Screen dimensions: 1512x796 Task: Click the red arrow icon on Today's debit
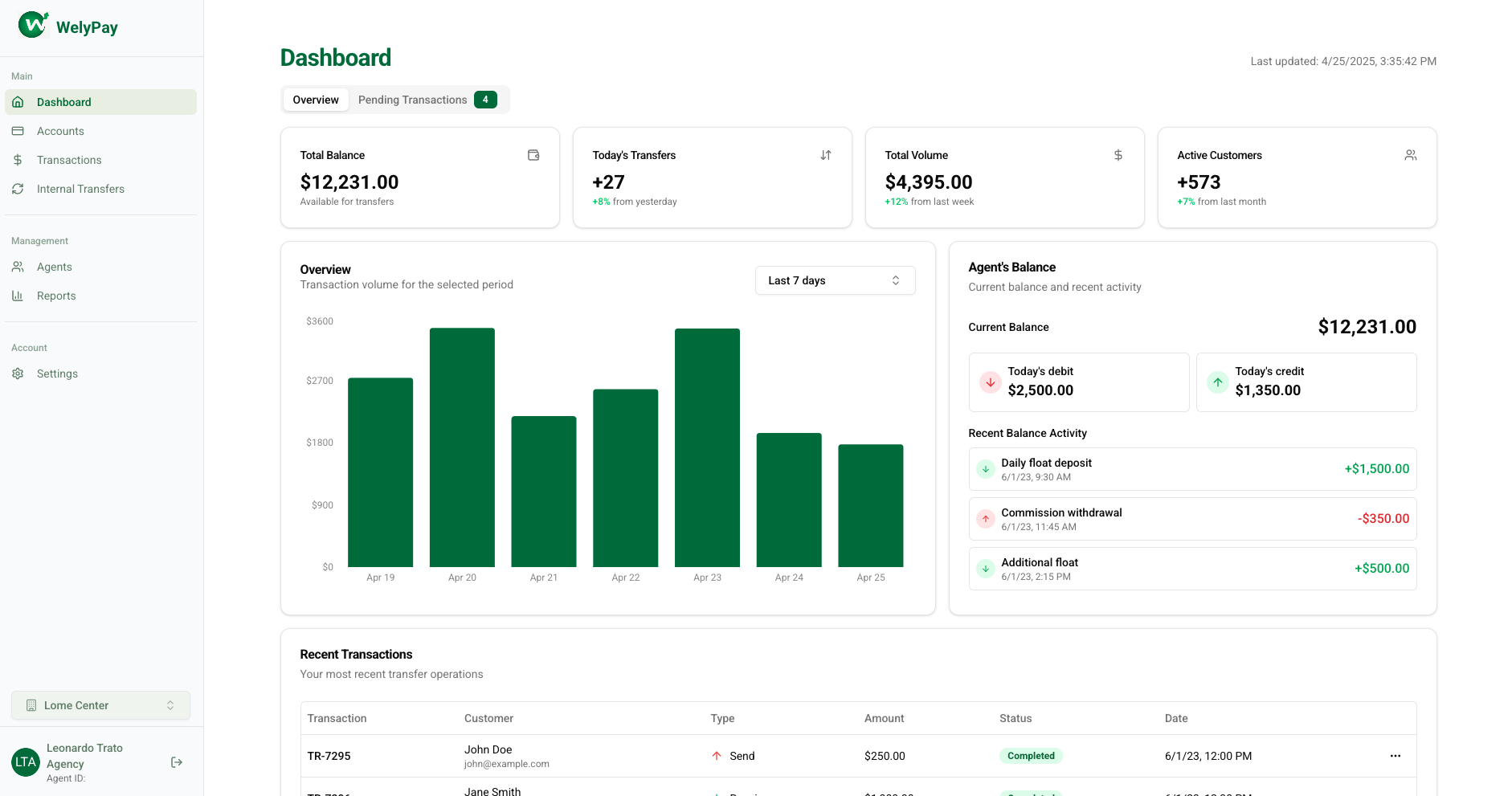pyautogui.click(x=991, y=382)
